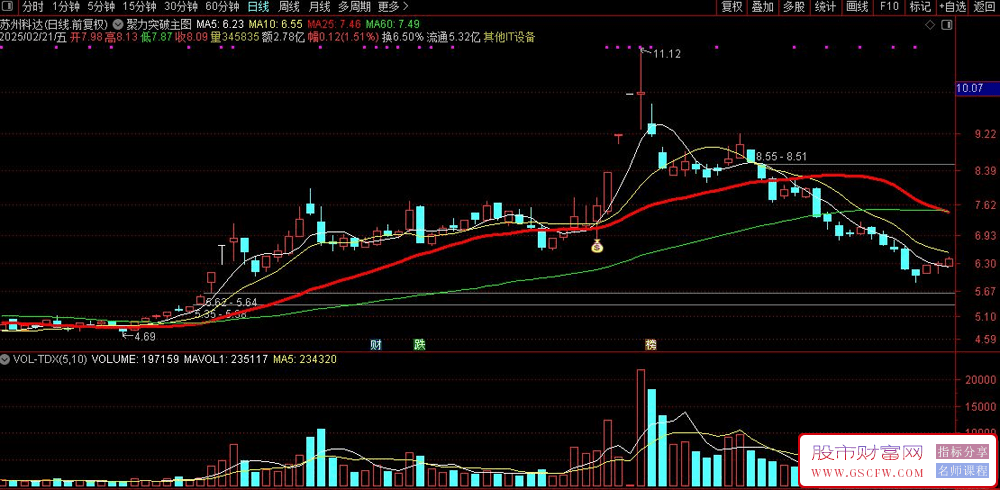Select the 30分钟 period
The height and width of the screenshot is (490, 1000).
point(180,7)
